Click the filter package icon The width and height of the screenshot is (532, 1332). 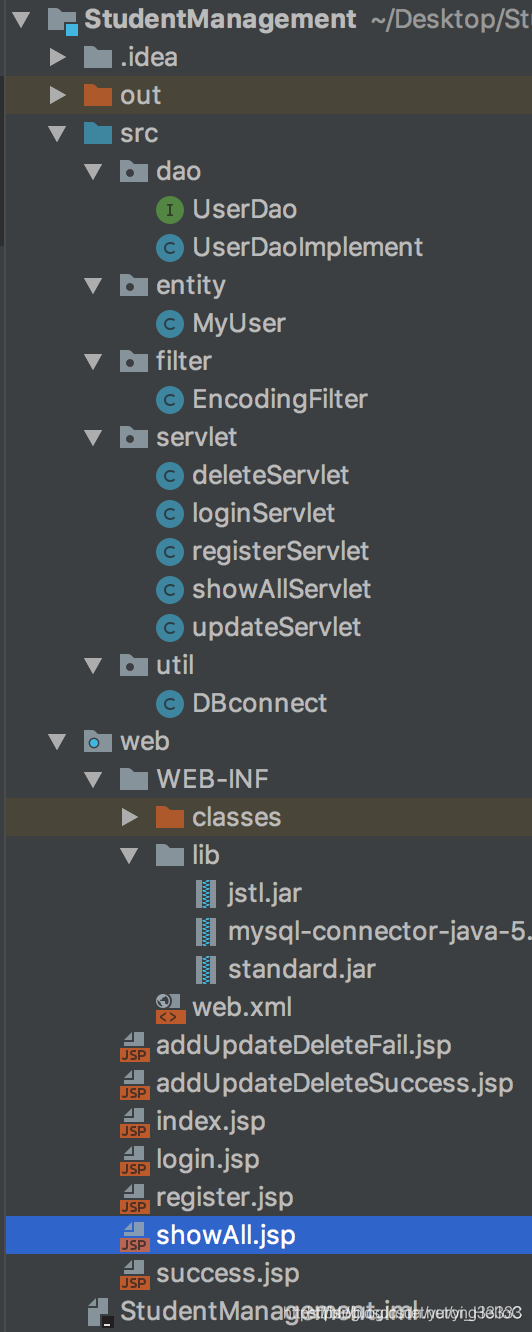coord(134,361)
